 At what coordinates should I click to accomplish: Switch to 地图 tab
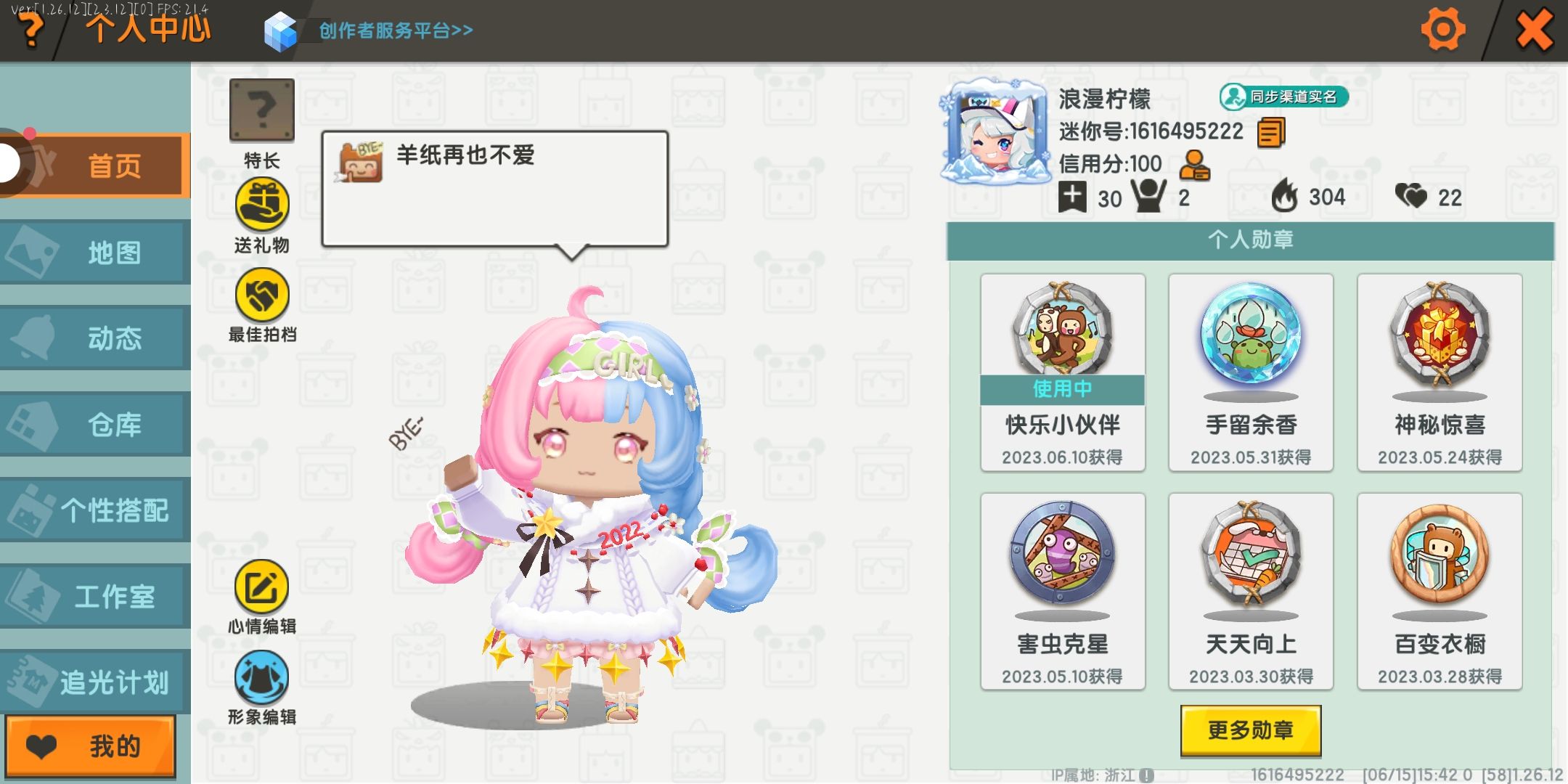click(95, 253)
